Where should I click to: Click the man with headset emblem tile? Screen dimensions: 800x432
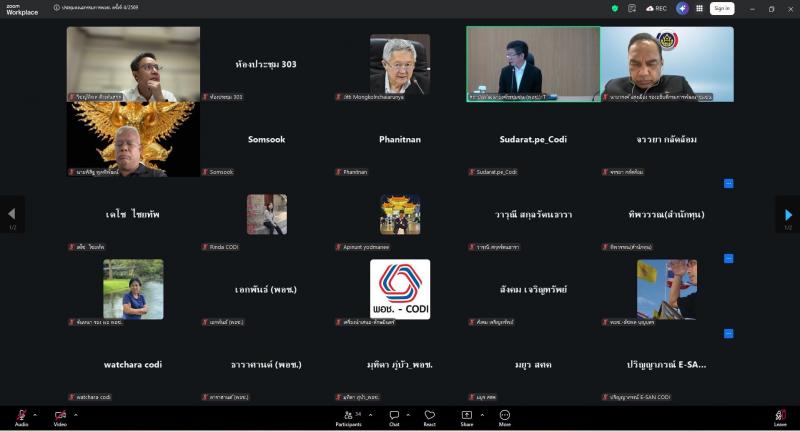click(667, 64)
